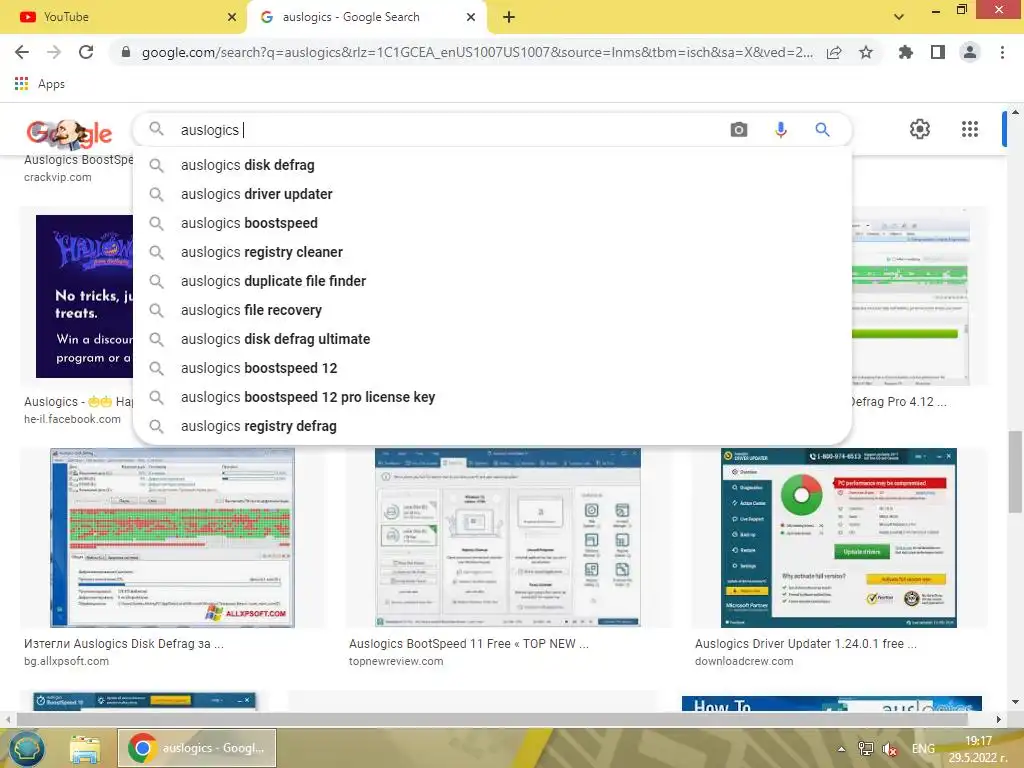
Task: Close the auslogics Google Search tab
Action: 471,17
